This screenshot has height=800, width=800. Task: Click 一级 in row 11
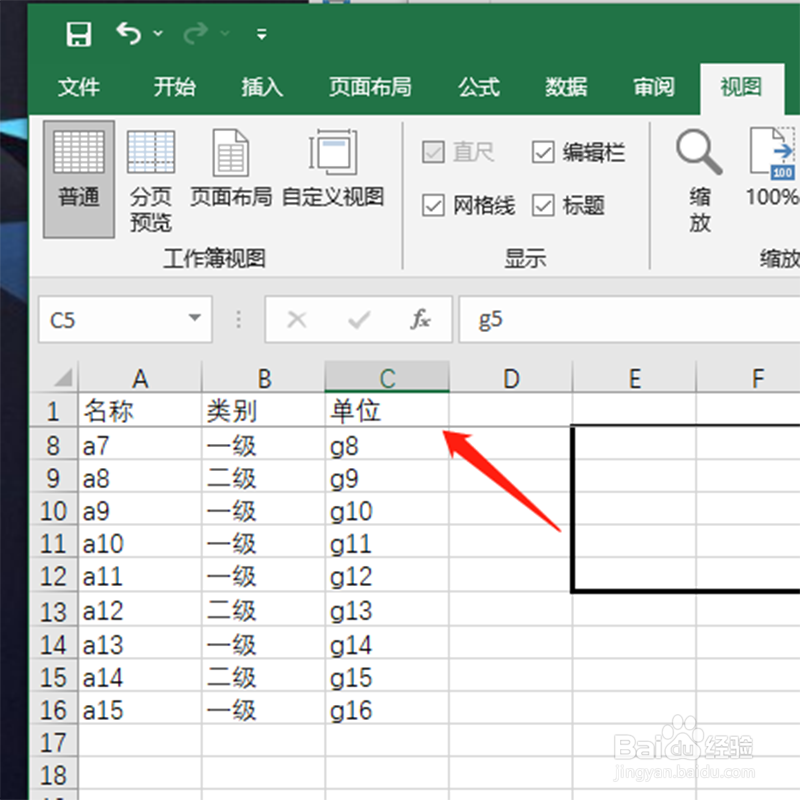tap(263, 543)
